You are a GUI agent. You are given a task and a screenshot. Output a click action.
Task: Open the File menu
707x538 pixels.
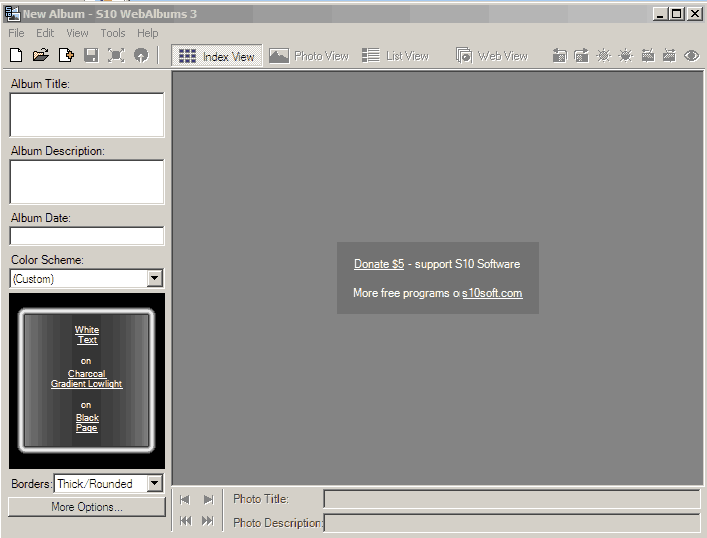point(16,33)
